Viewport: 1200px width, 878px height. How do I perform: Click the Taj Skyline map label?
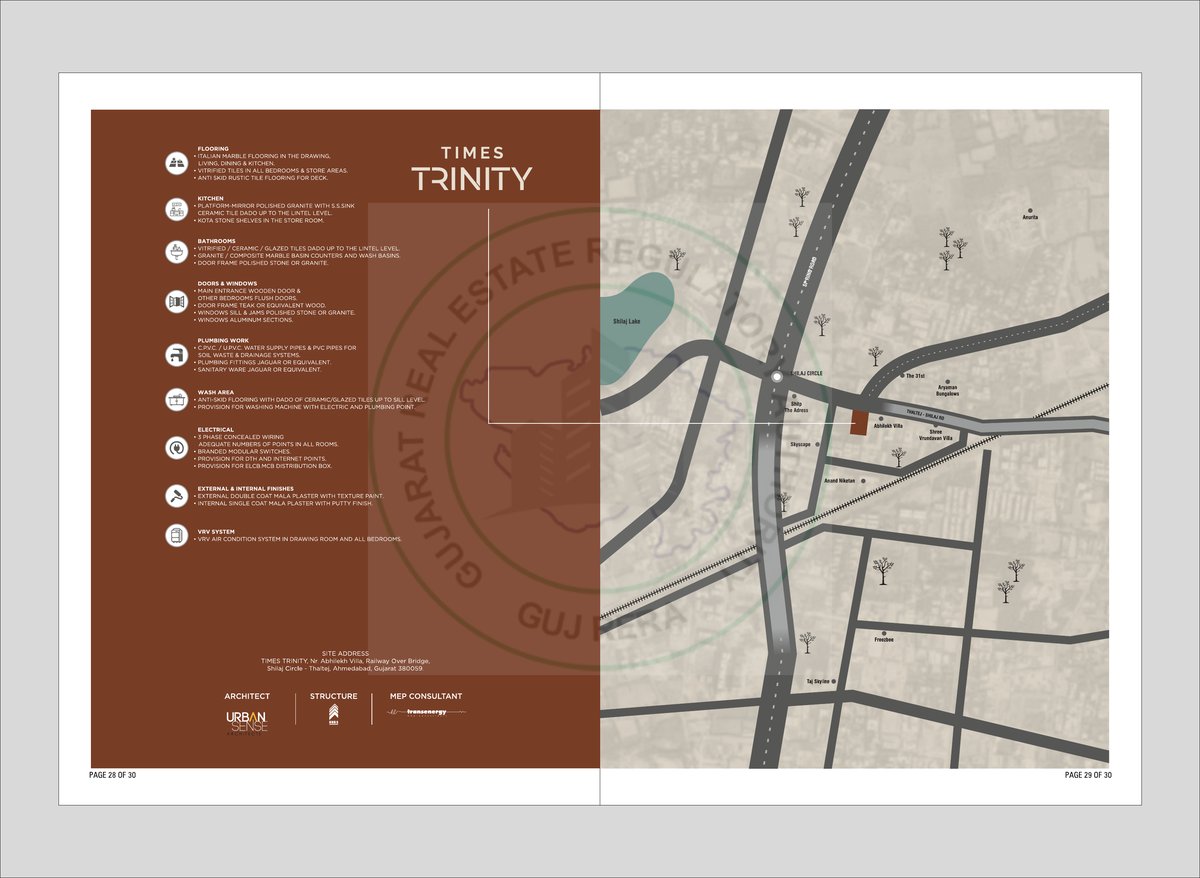point(818,681)
